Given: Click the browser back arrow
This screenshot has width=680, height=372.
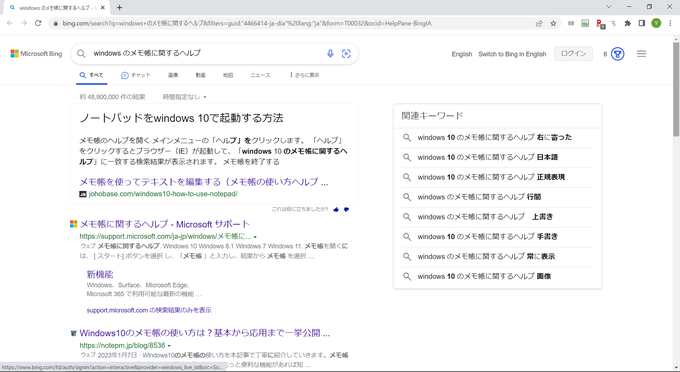Looking at the screenshot, I should [x=10, y=23].
